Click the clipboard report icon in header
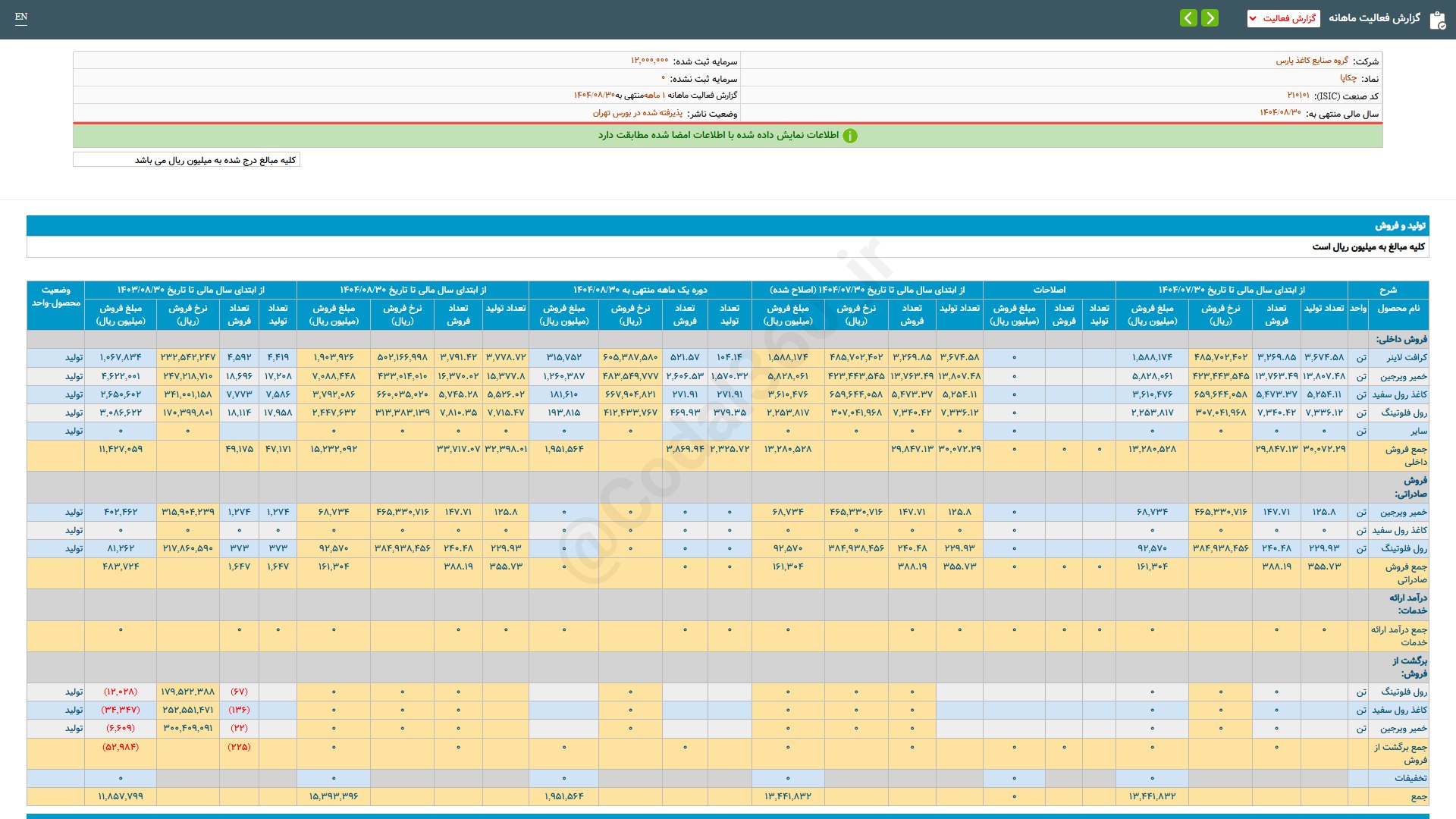 click(x=1437, y=20)
